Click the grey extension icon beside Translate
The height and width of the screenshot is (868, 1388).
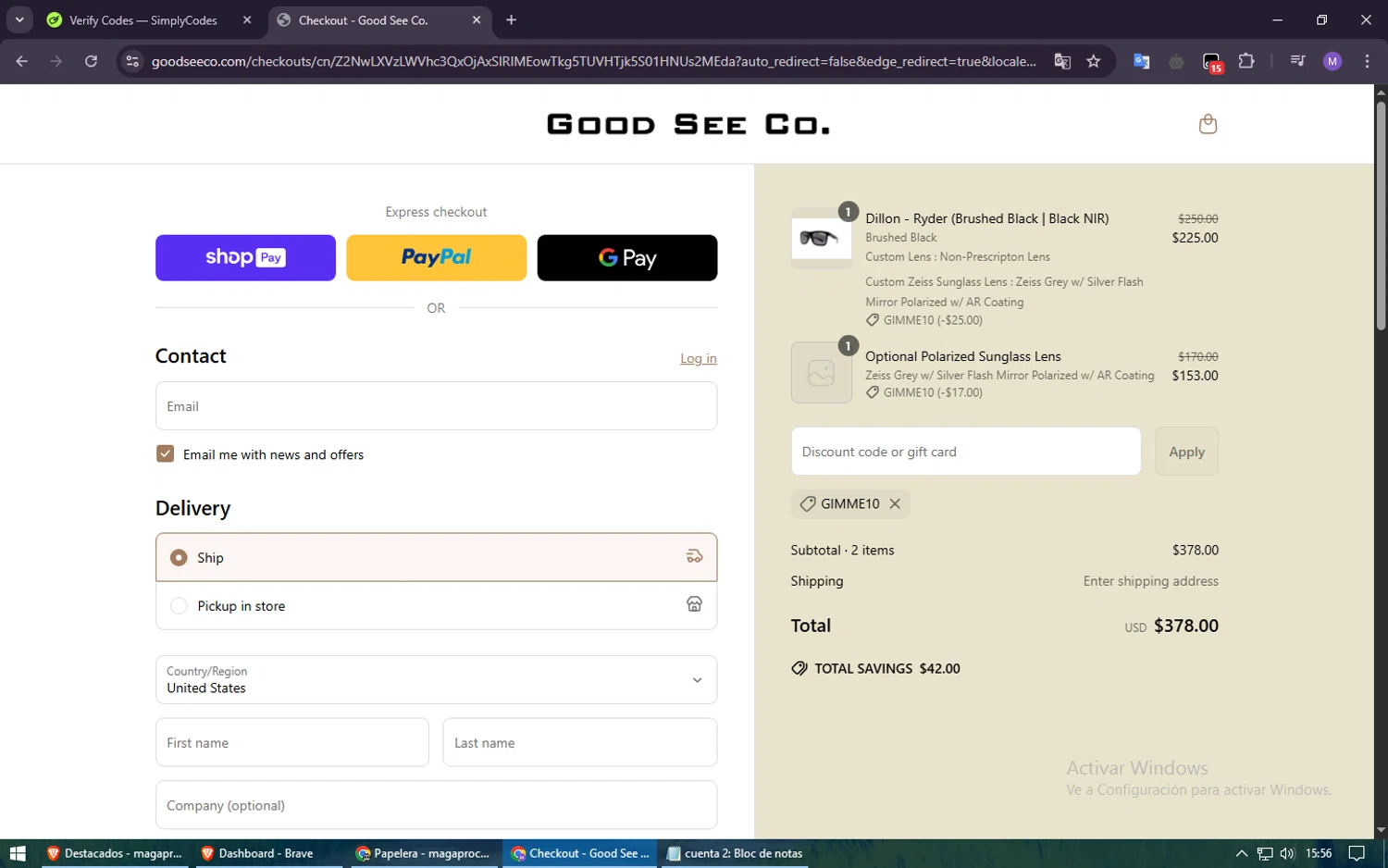pyautogui.click(x=1176, y=61)
